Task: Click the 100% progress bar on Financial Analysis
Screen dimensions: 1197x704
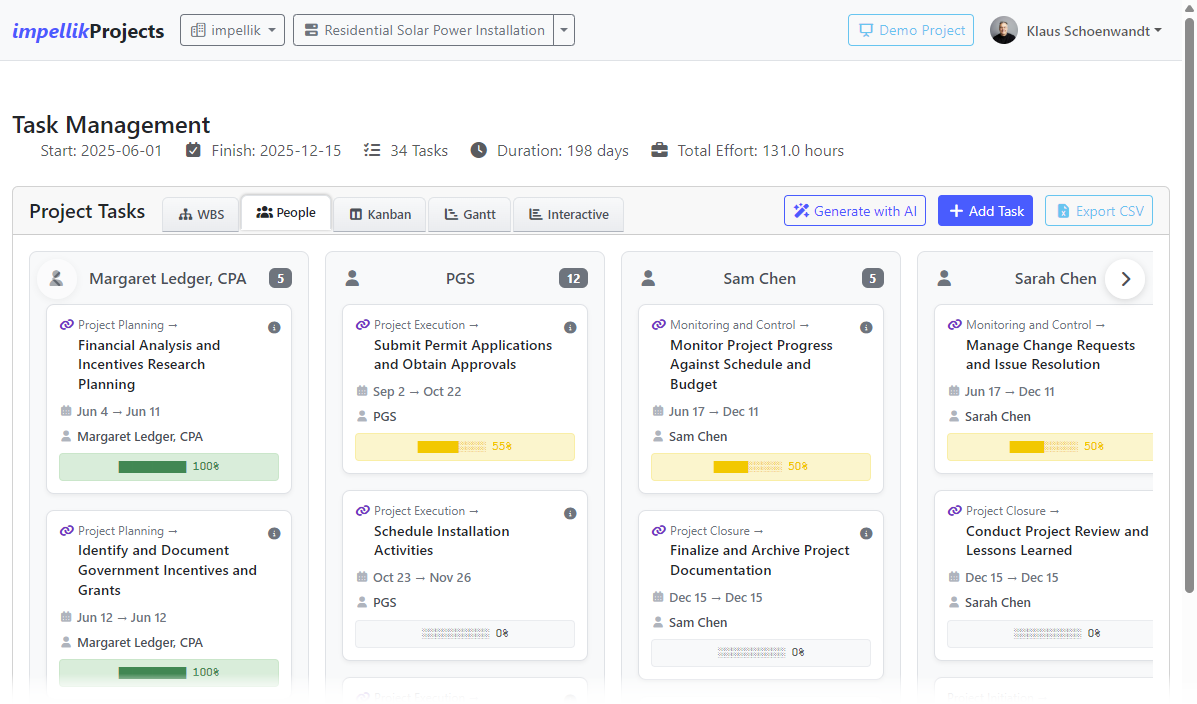Action: (169, 467)
